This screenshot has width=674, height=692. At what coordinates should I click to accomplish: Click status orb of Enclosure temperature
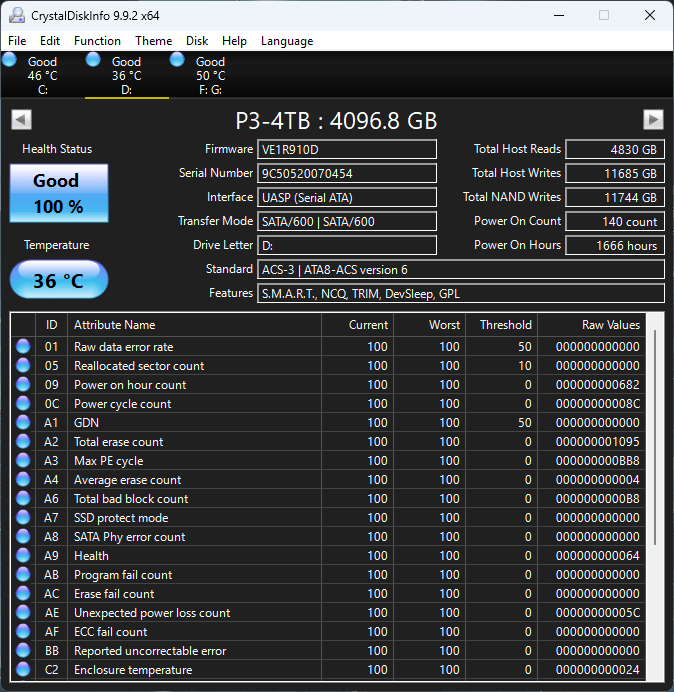coord(23,669)
